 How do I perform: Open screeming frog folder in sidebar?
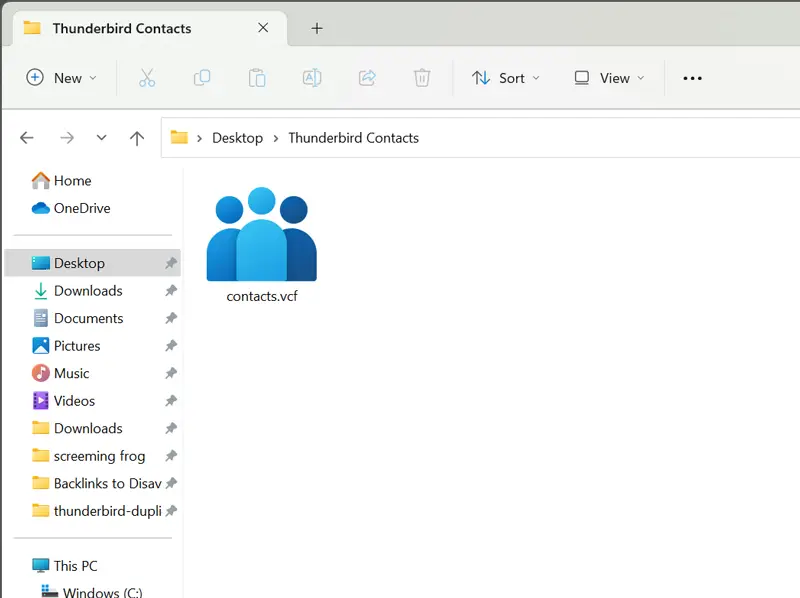click(99, 456)
